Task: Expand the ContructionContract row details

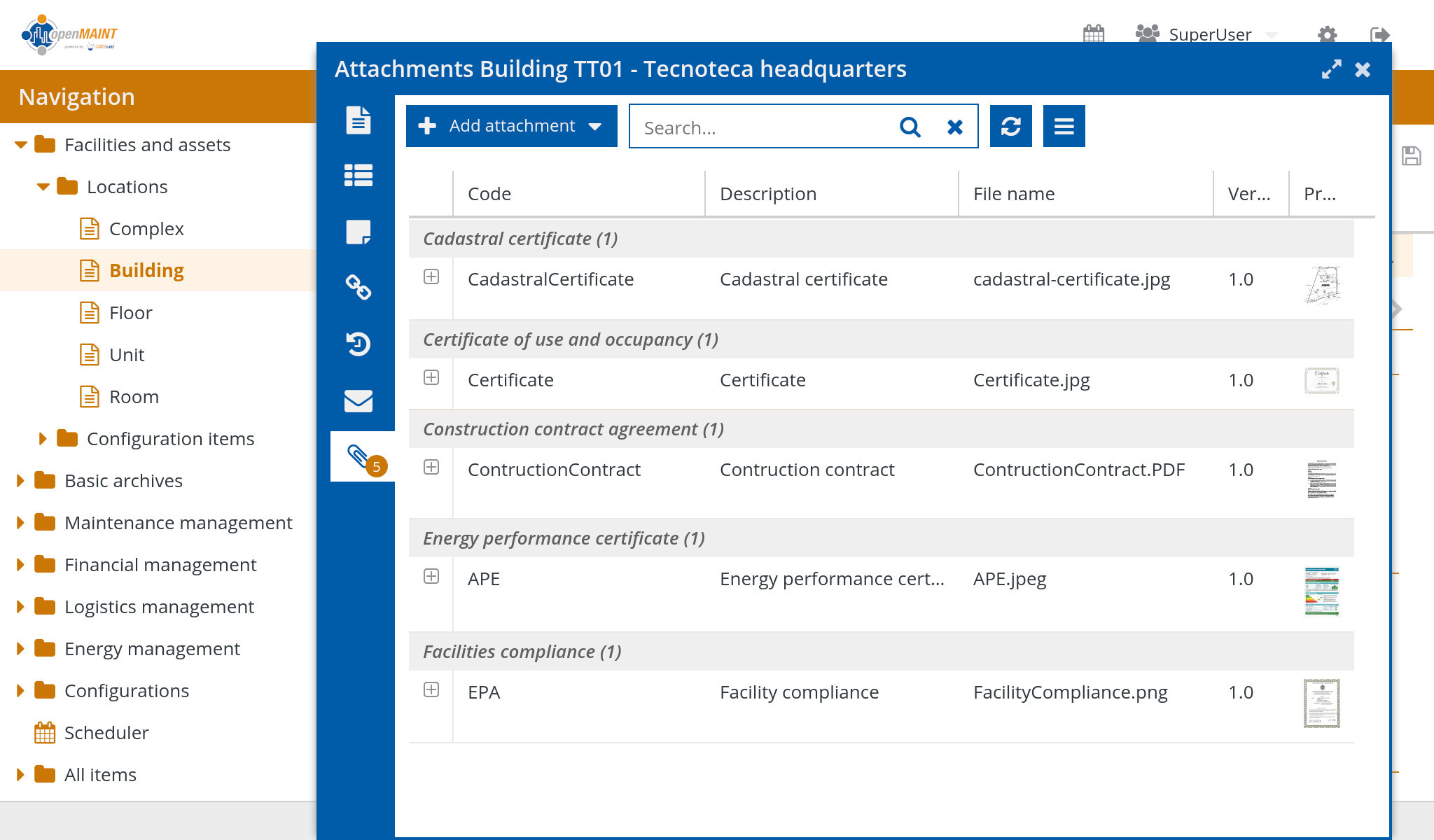Action: [x=431, y=468]
